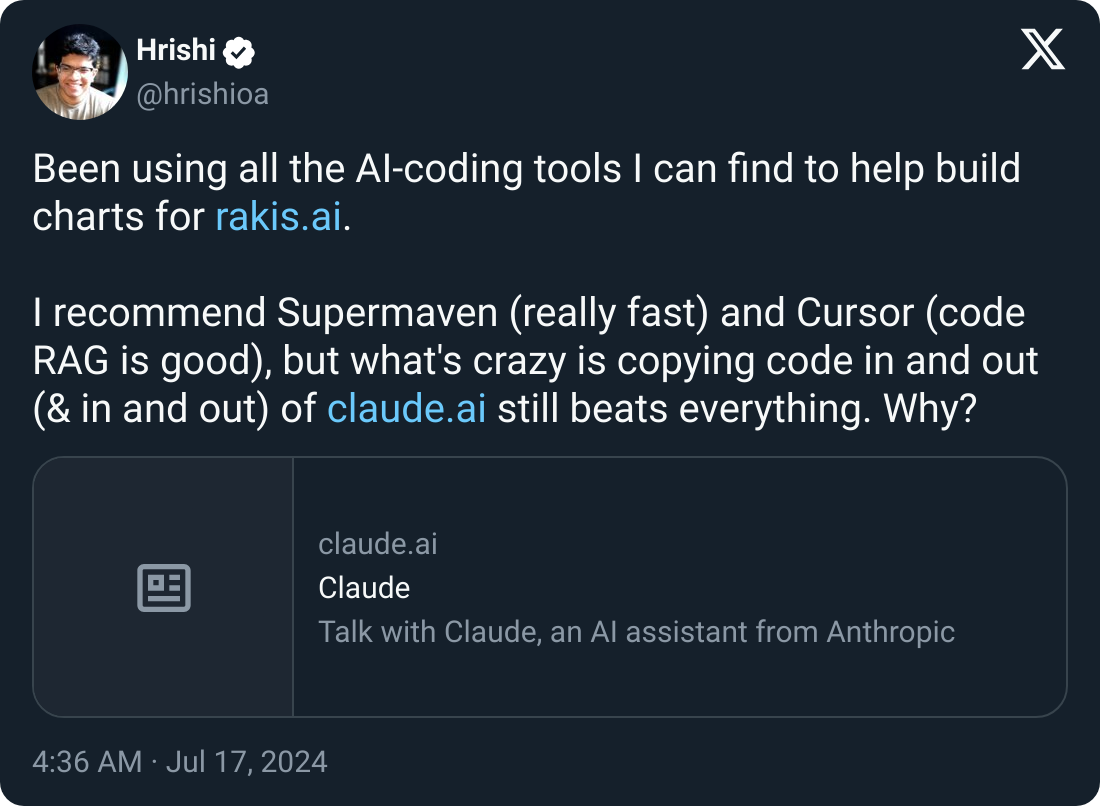Open the claude.ai link in the tweet body
This screenshot has height=806, width=1100.
(x=405, y=408)
